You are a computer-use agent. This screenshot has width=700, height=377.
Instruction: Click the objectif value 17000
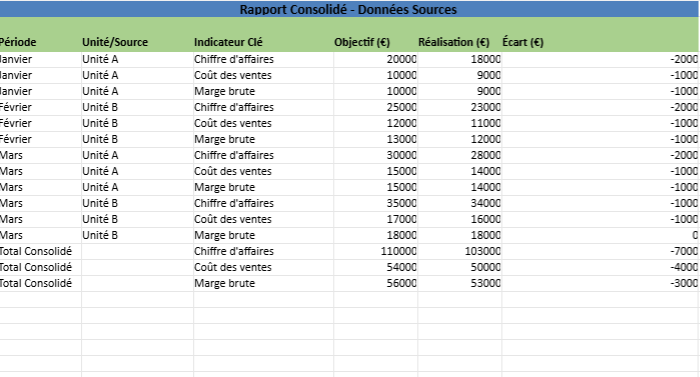pyautogui.click(x=375, y=219)
